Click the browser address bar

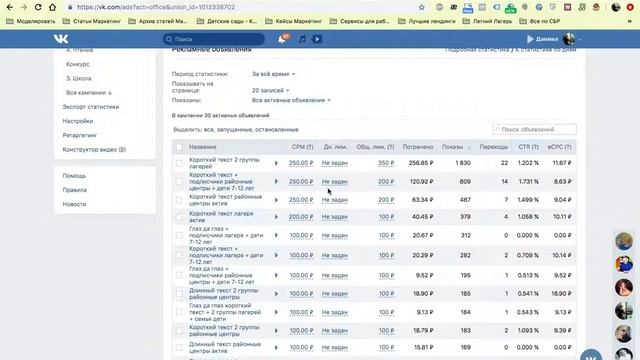(x=241, y=7)
